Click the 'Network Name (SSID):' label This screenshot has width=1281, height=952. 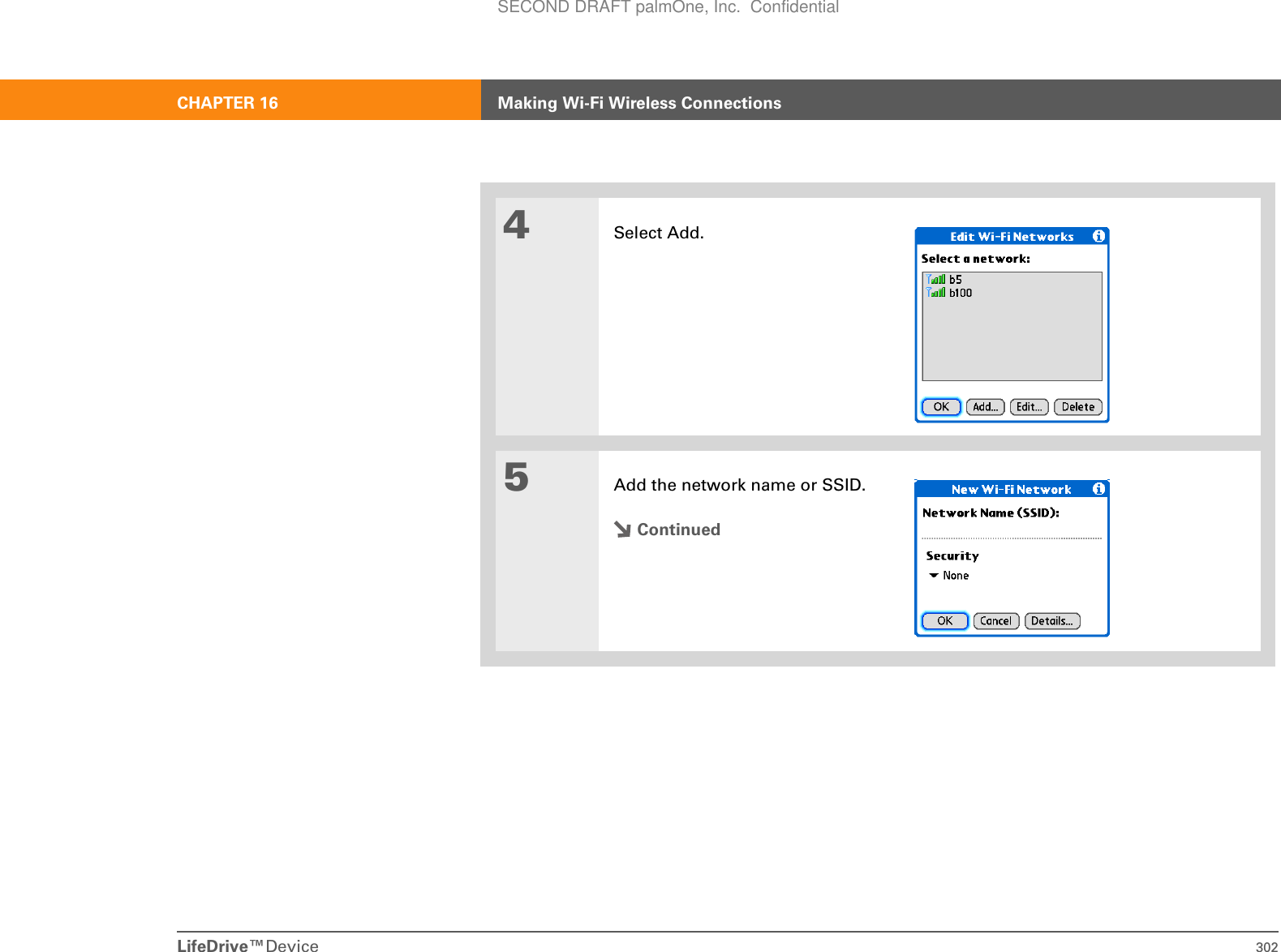(991, 512)
